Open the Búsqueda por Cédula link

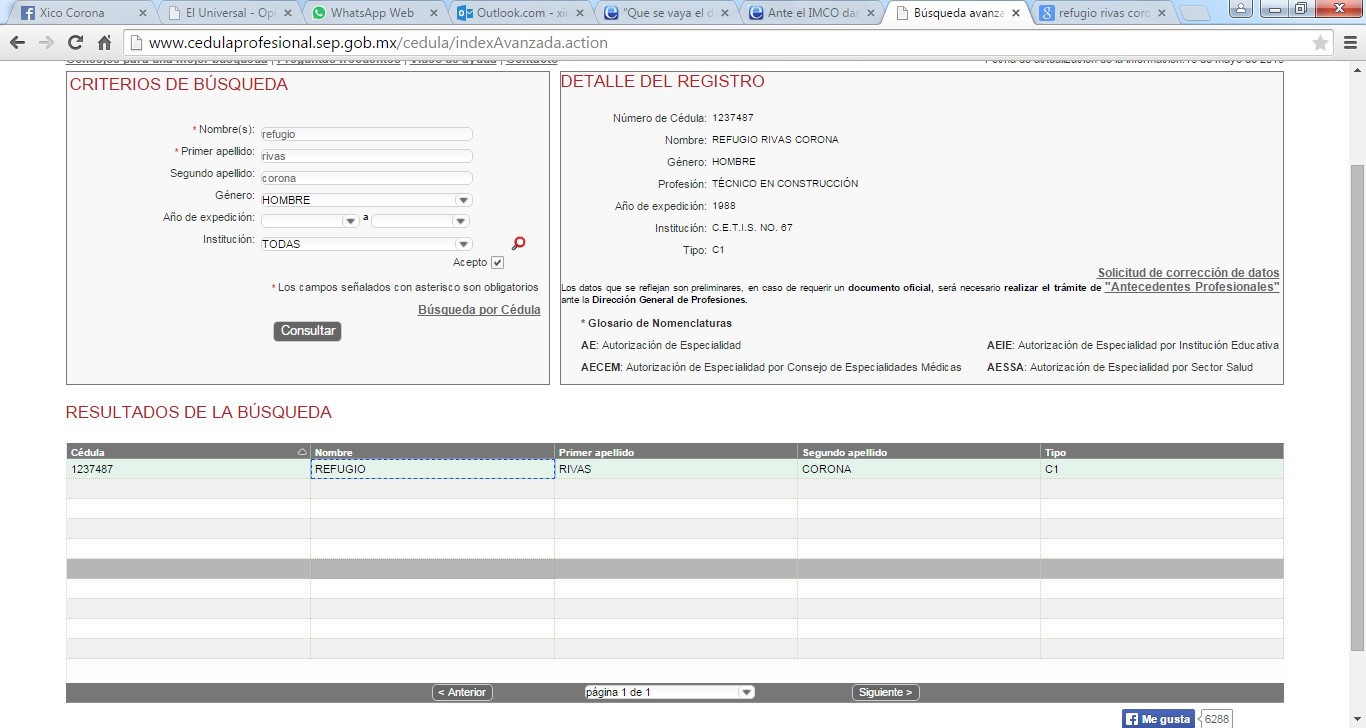tap(478, 310)
